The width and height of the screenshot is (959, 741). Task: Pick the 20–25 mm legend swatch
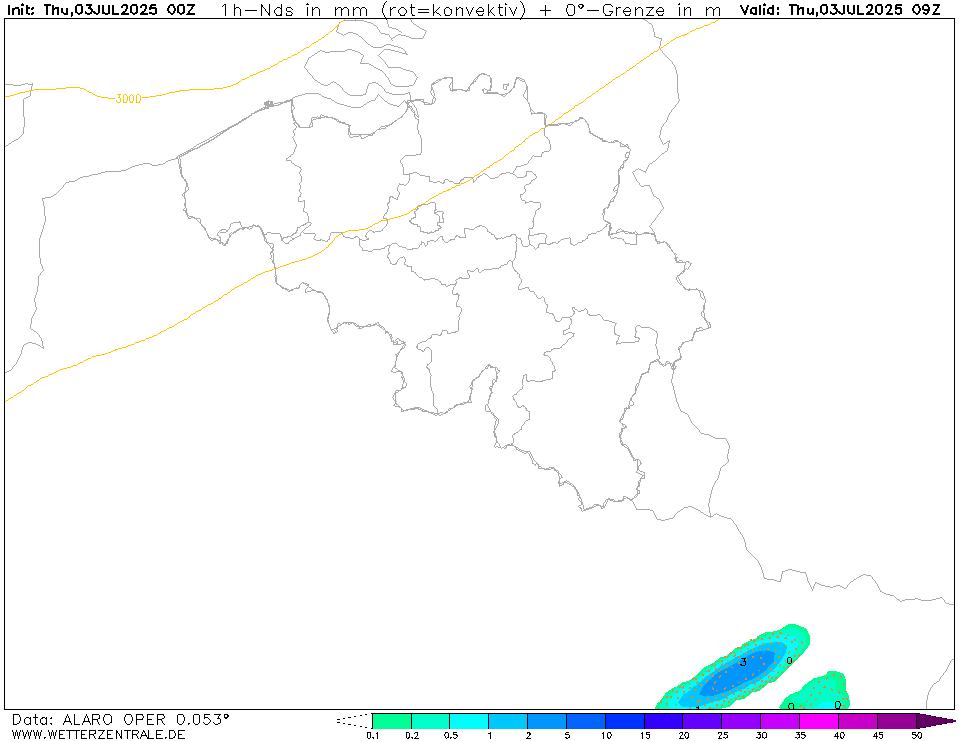pos(702,721)
